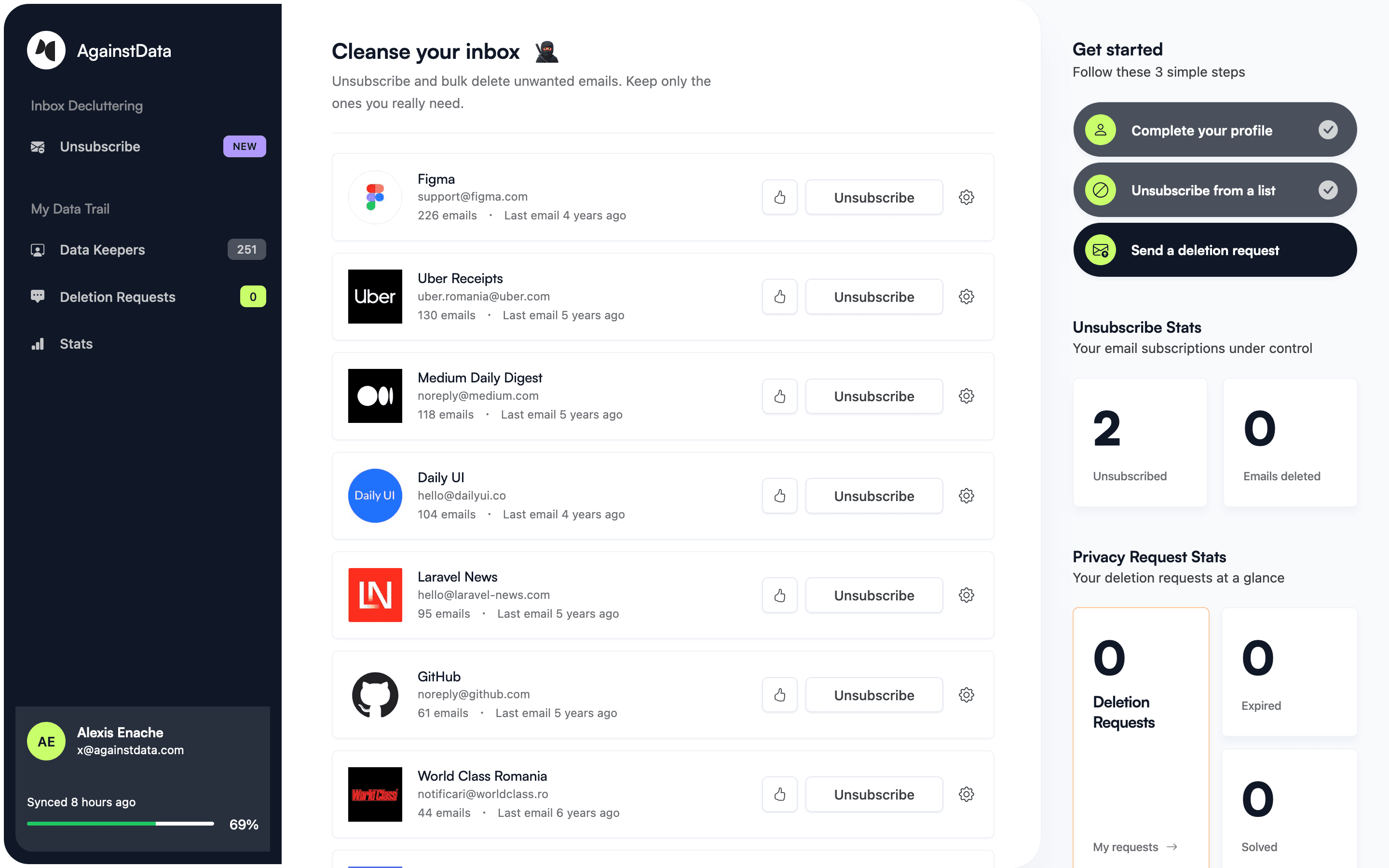Unsubscribe from Figma emails

873,198
